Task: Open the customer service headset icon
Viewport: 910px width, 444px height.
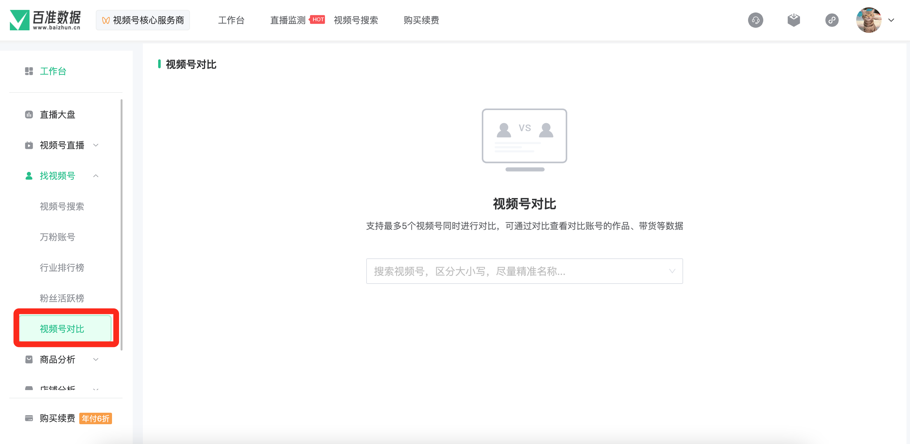Action: (x=756, y=20)
